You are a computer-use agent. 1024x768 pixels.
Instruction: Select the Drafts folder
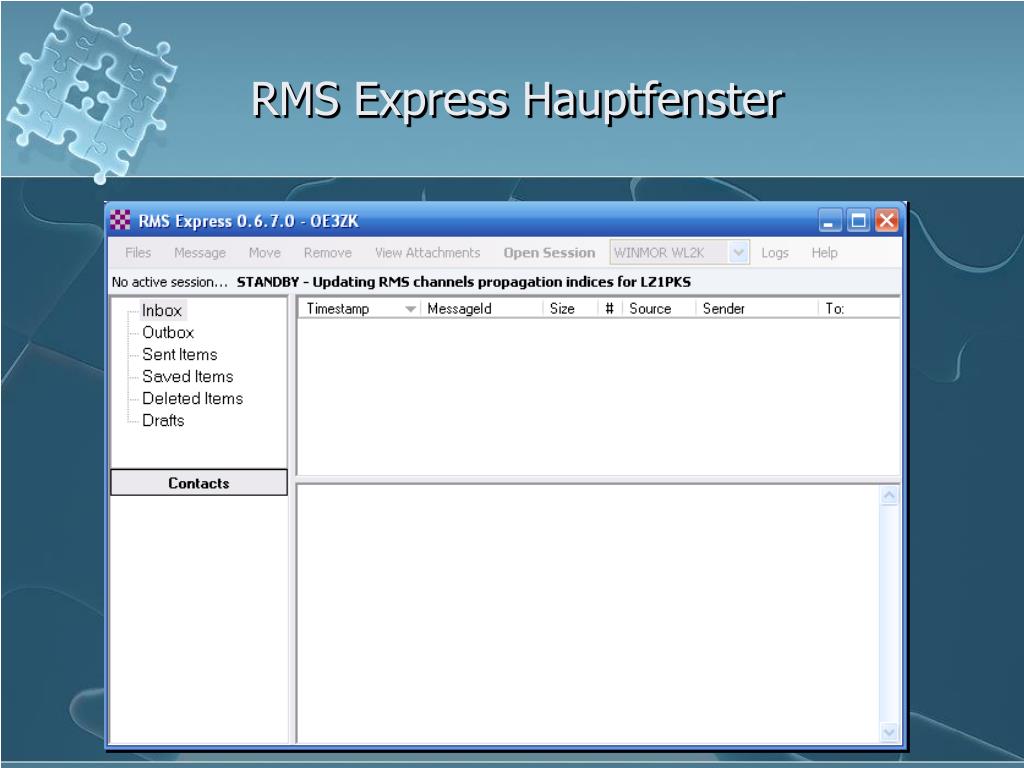tap(163, 421)
